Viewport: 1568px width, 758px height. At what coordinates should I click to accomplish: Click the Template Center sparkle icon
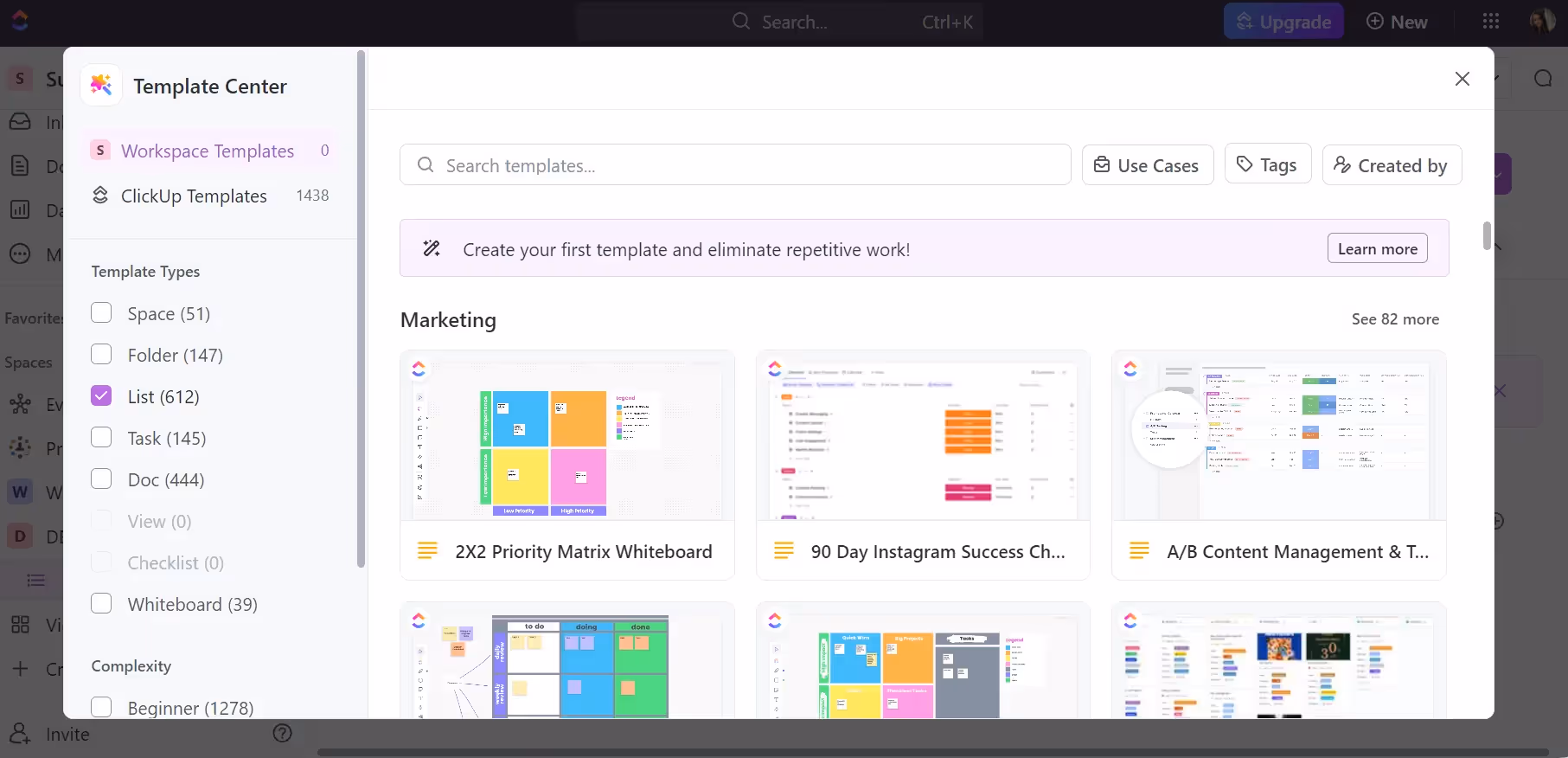[x=101, y=86]
